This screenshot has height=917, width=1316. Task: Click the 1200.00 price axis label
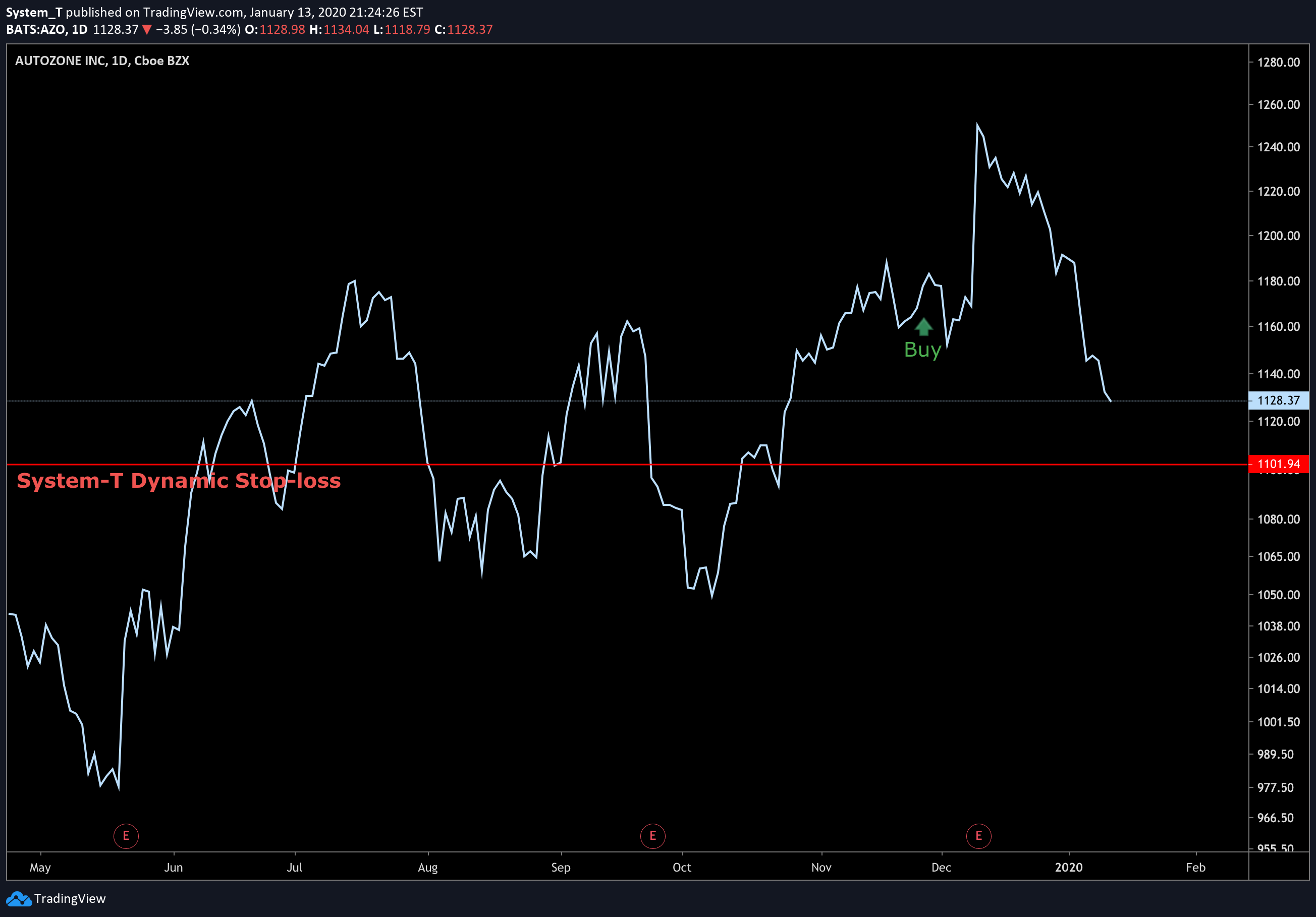point(1279,236)
